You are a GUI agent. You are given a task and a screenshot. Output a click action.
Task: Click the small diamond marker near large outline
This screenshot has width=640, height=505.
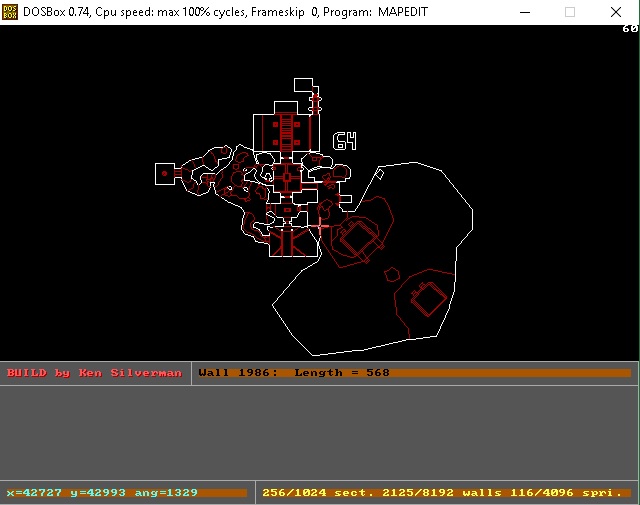coord(378,174)
